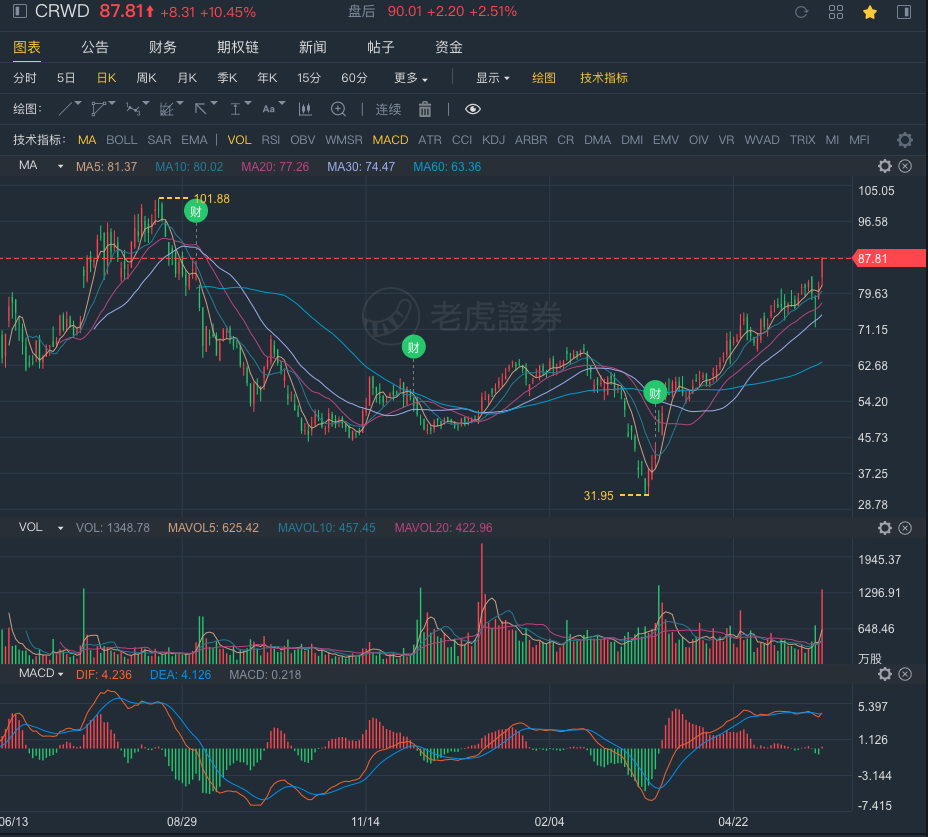The height and width of the screenshot is (837, 928).
Task: Close the VOL indicator panel
Action: click(905, 528)
